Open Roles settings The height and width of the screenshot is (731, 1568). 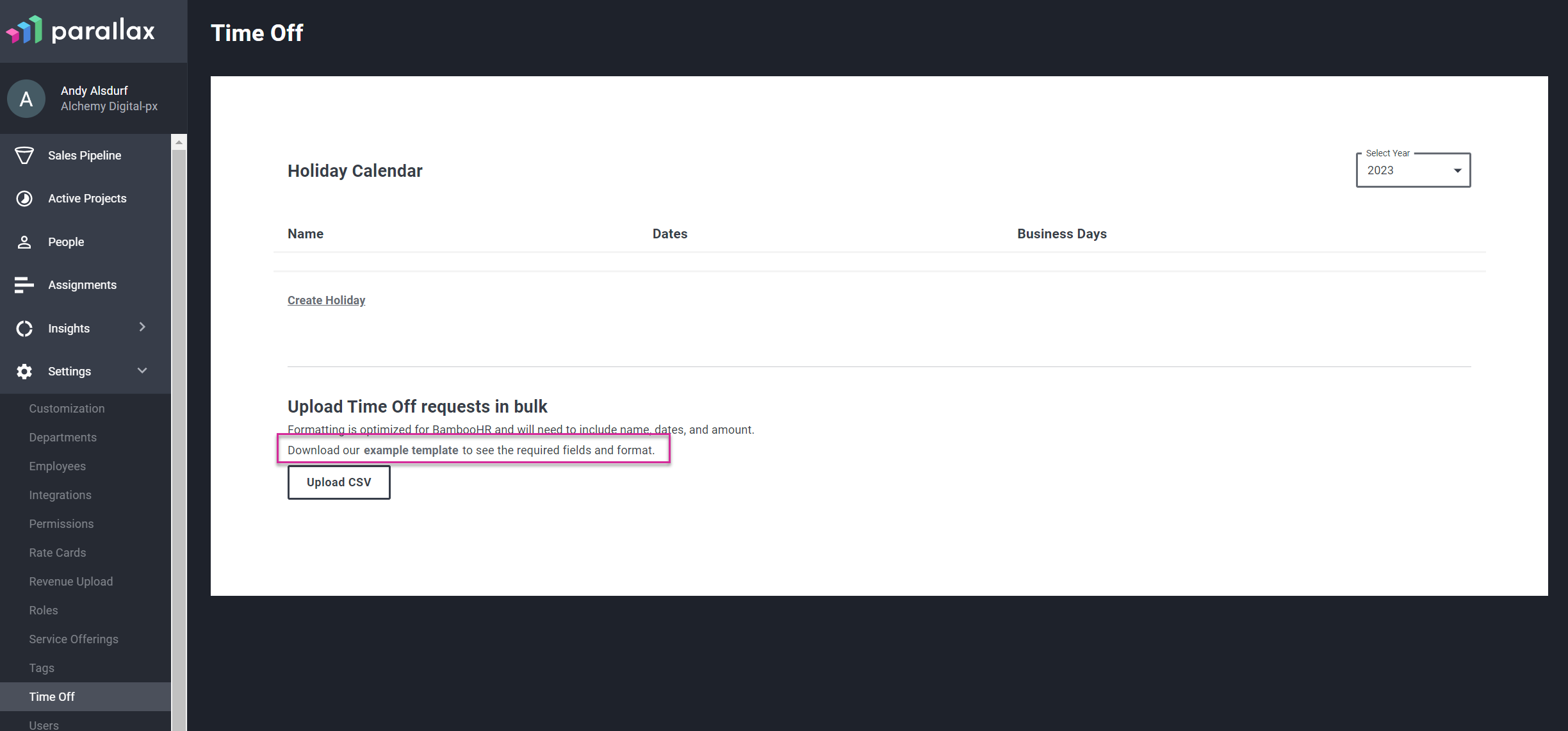click(43, 611)
